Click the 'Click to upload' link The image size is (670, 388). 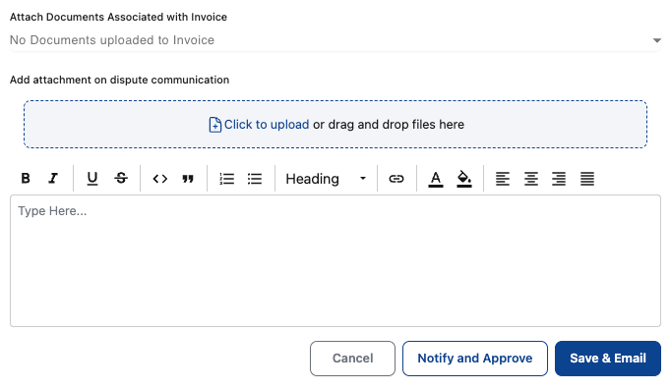coord(266,124)
